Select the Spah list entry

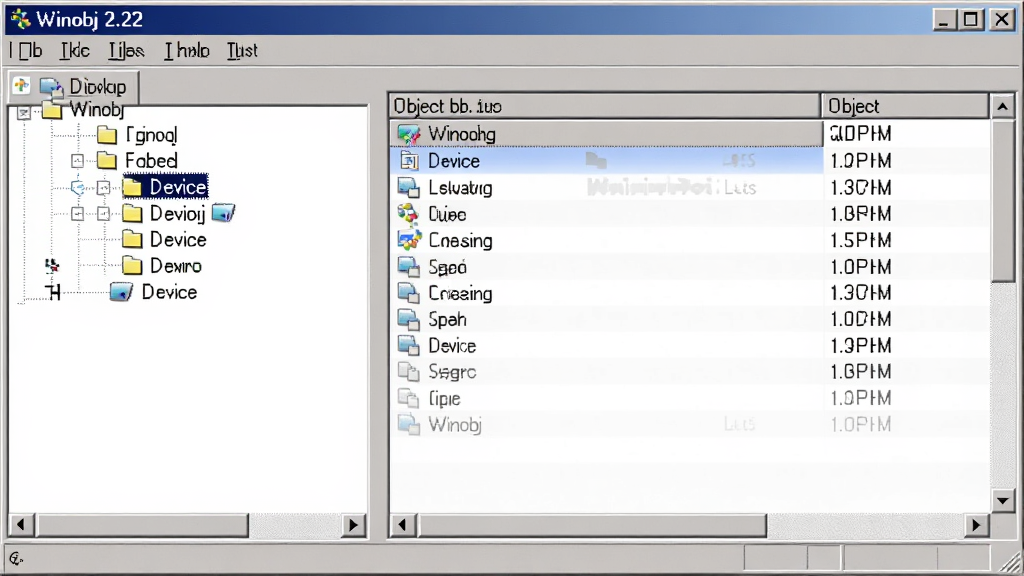coord(447,319)
